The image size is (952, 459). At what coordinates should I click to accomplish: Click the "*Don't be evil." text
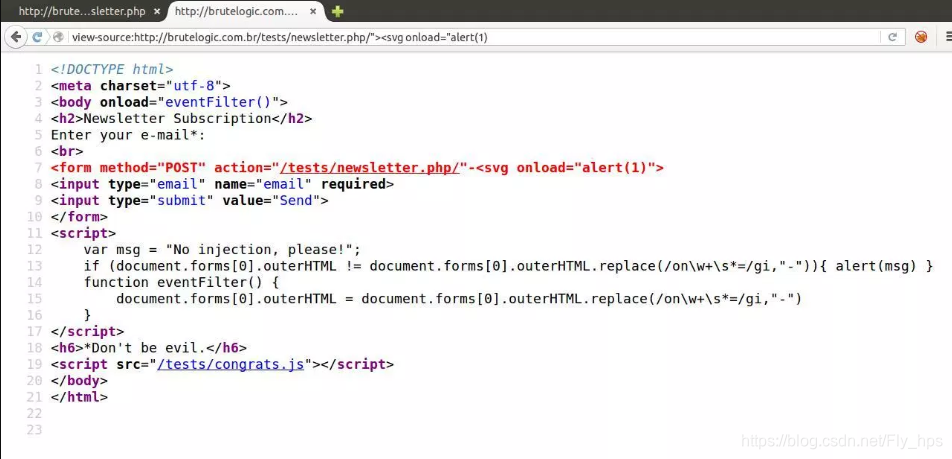[144, 348]
